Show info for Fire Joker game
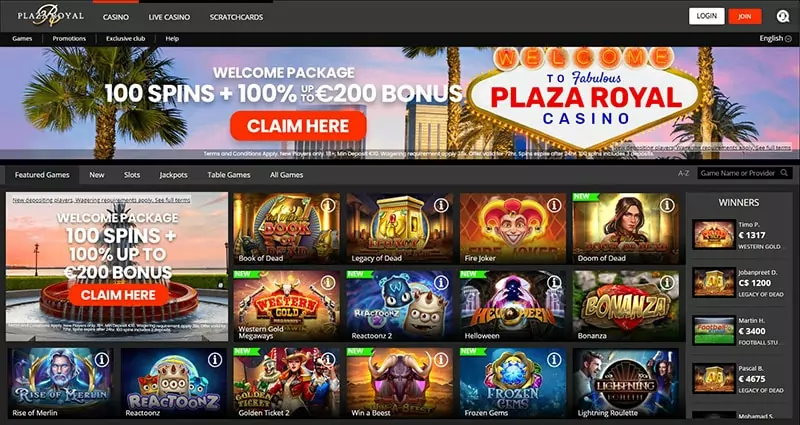This screenshot has width=800, height=425. 554,206
